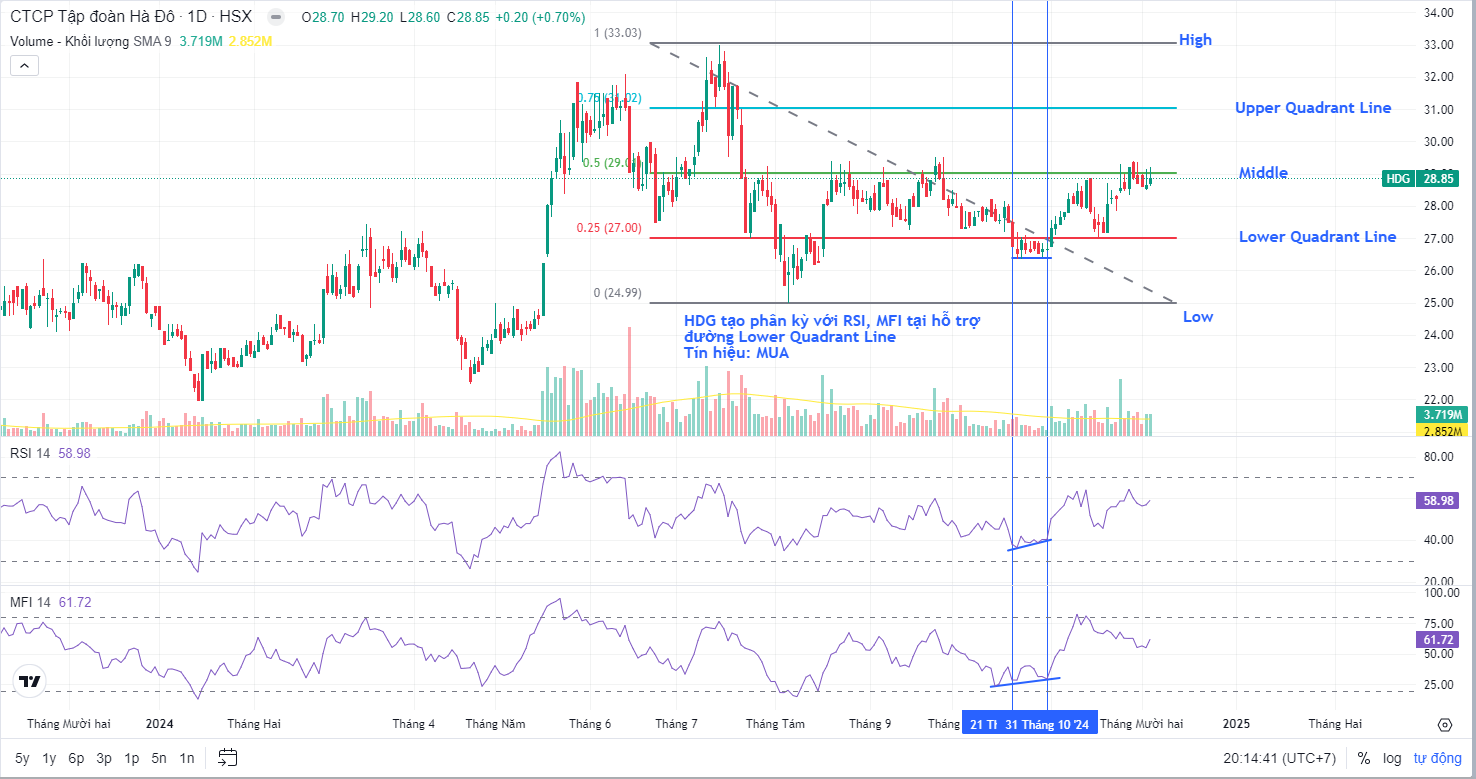Viewport: 1476px width, 779px height.
Task: Click the '2025' time axis label
Action: (x=1236, y=724)
